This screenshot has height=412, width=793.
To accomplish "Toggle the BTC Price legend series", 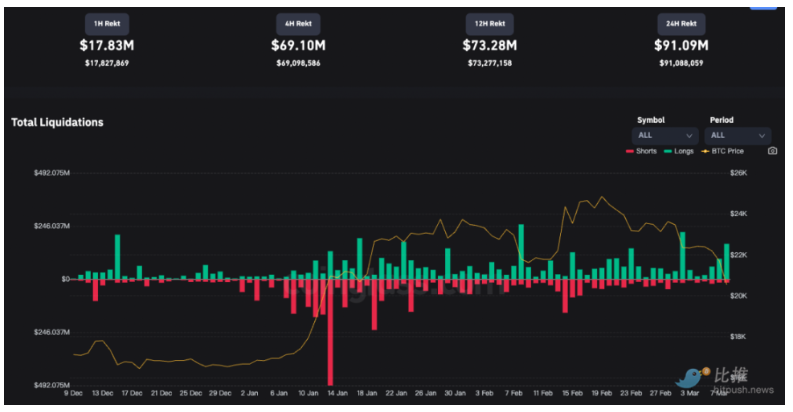I will 722,151.
